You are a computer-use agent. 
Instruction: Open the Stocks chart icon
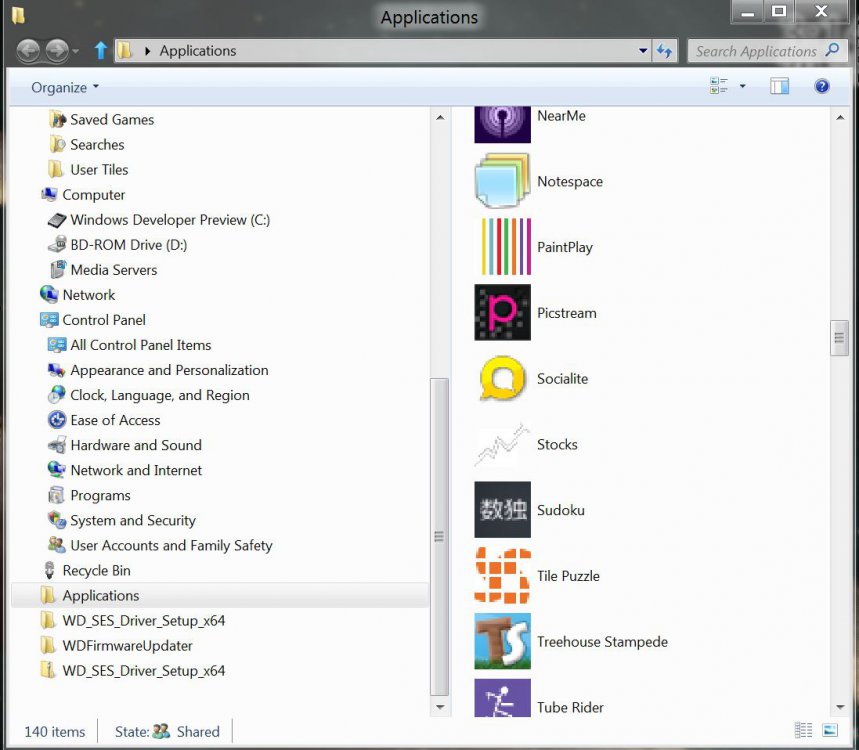pos(502,445)
